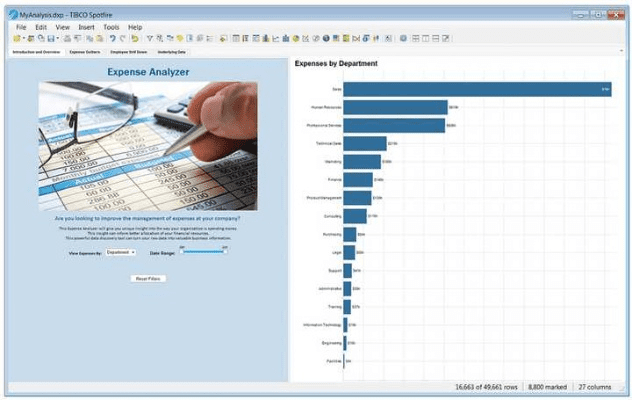The image size is (632, 400).
Task: Select the Sales bar in the chart
Action: tap(476, 89)
